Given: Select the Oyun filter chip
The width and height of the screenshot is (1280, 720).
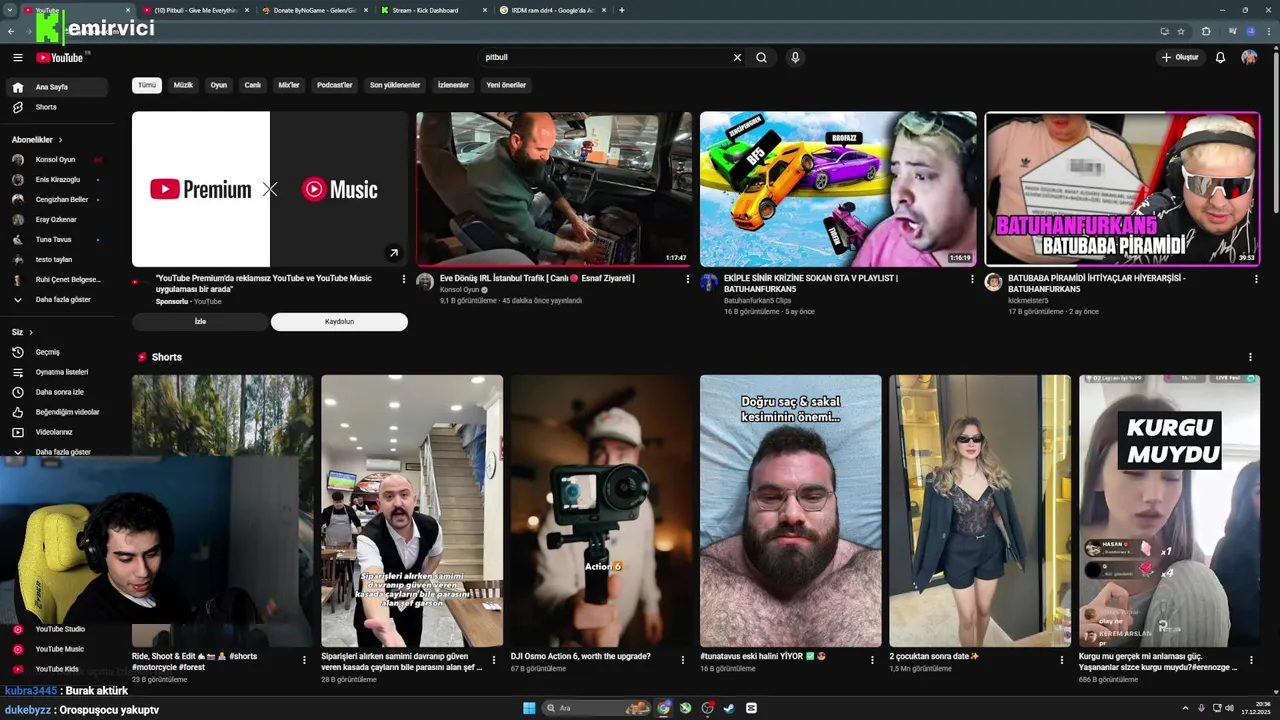Looking at the screenshot, I should (x=218, y=85).
